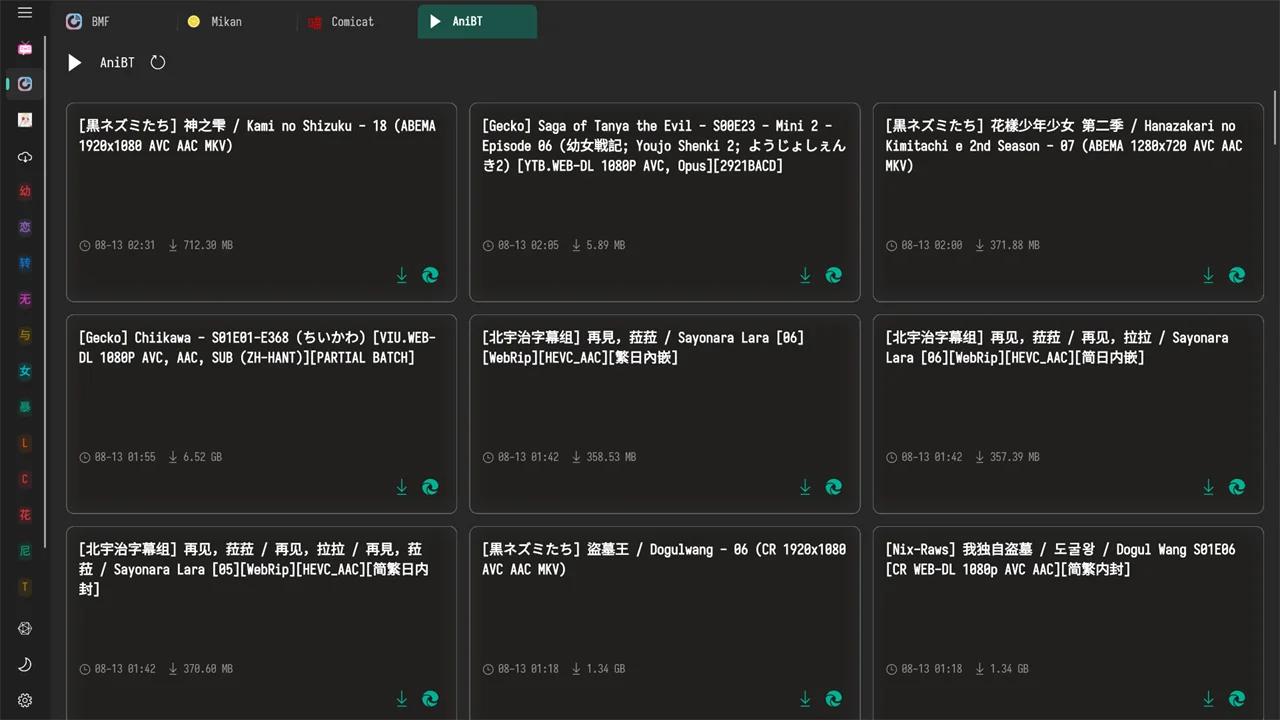Image resolution: width=1280 pixels, height=720 pixels.
Task: Select the AniBT tab
Action: (x=477, y=22)
